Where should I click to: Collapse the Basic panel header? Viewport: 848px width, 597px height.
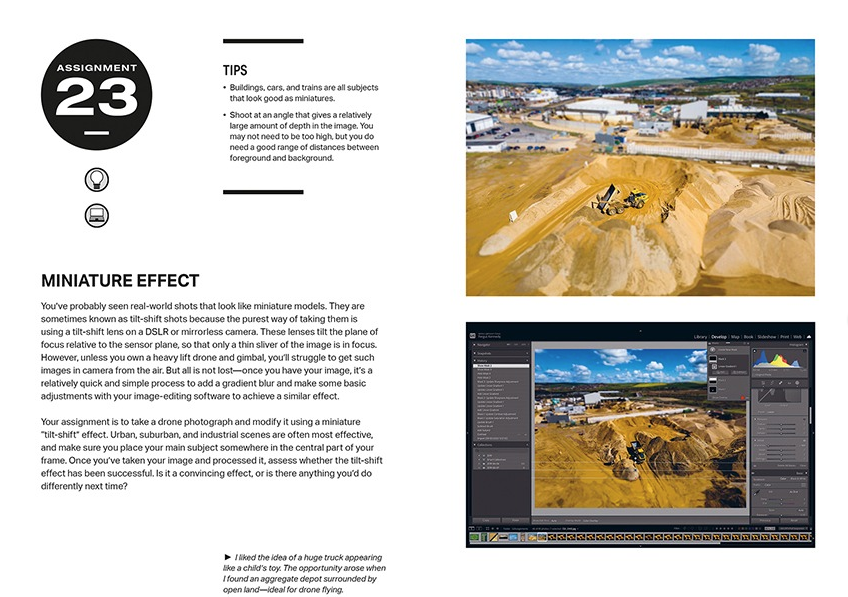[779, 473]
